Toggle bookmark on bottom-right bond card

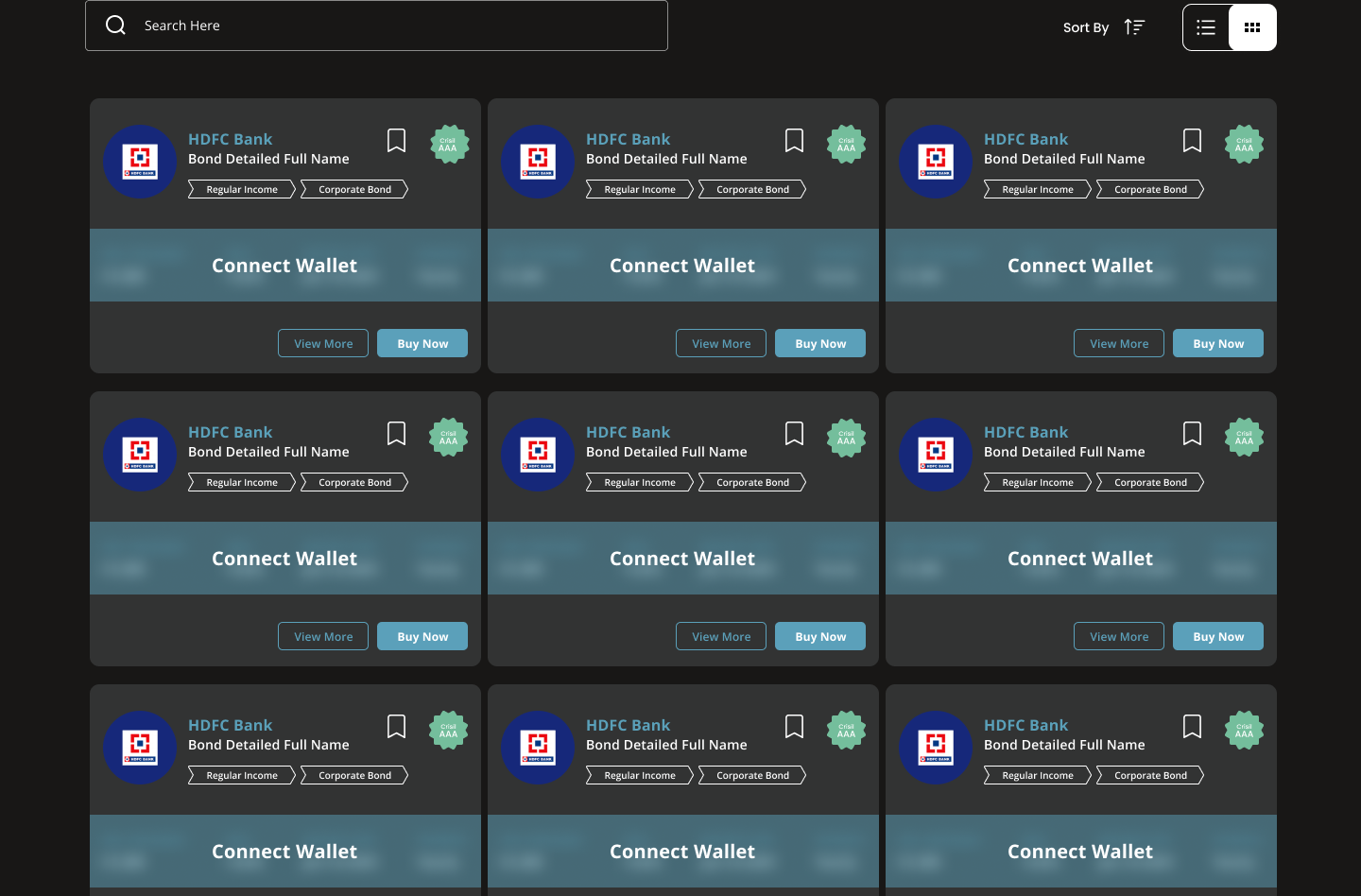1193,727
